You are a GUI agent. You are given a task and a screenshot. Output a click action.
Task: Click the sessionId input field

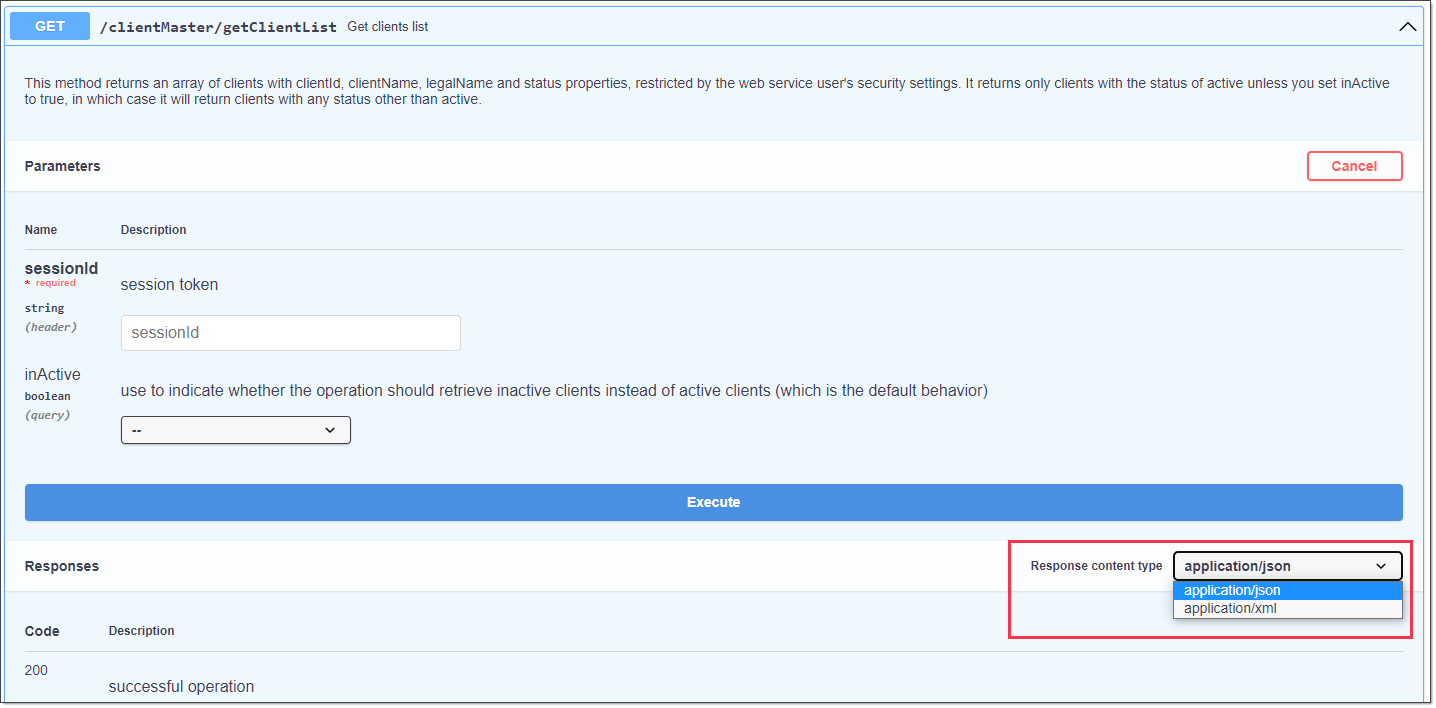pos(290,333)
